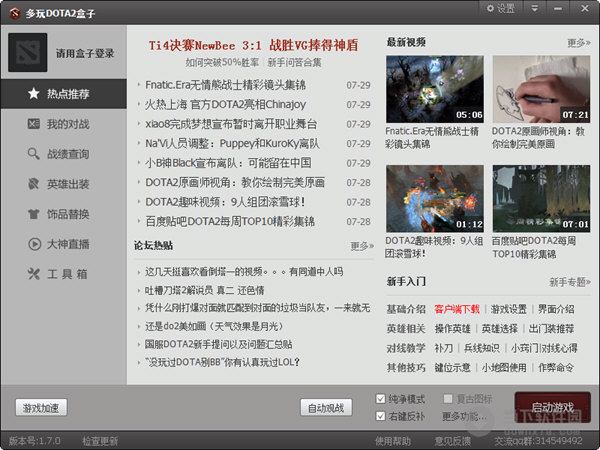Open forum post "没玩过DOTA别BB"

[222, 362]
